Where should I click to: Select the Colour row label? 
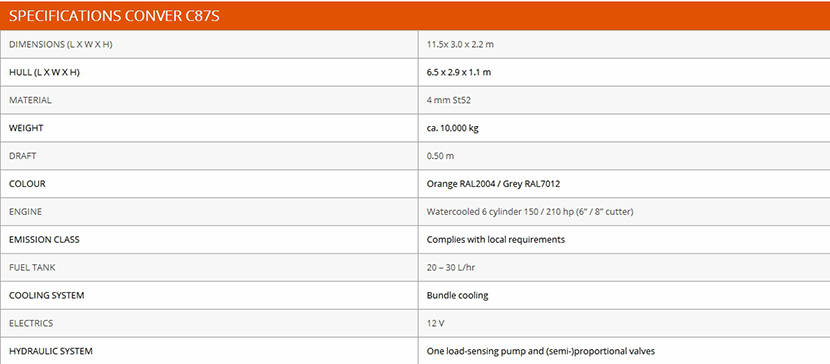pyautogui.click(x=27, y=184)
